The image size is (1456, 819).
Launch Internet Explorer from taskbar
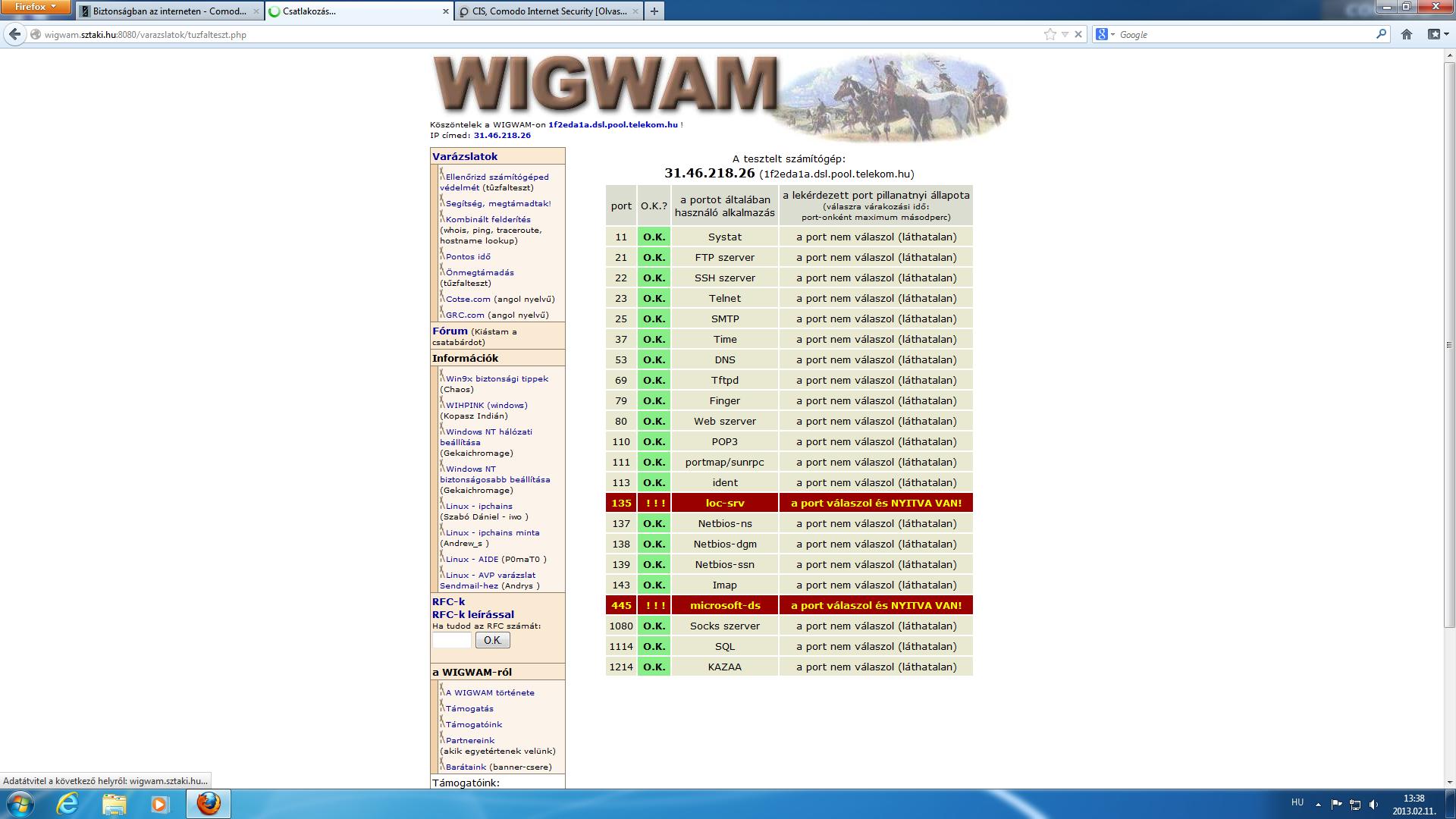tap(68, 804)
